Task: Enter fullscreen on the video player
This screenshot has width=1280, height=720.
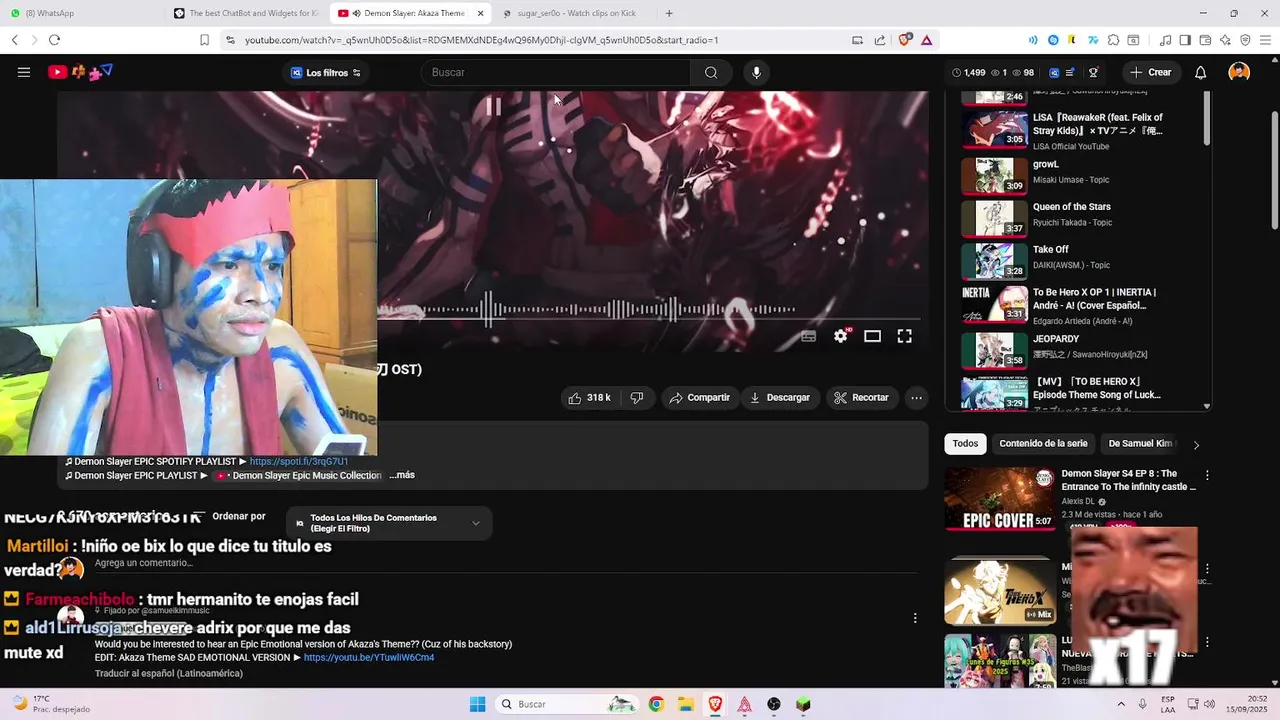Action: point(904,336)
